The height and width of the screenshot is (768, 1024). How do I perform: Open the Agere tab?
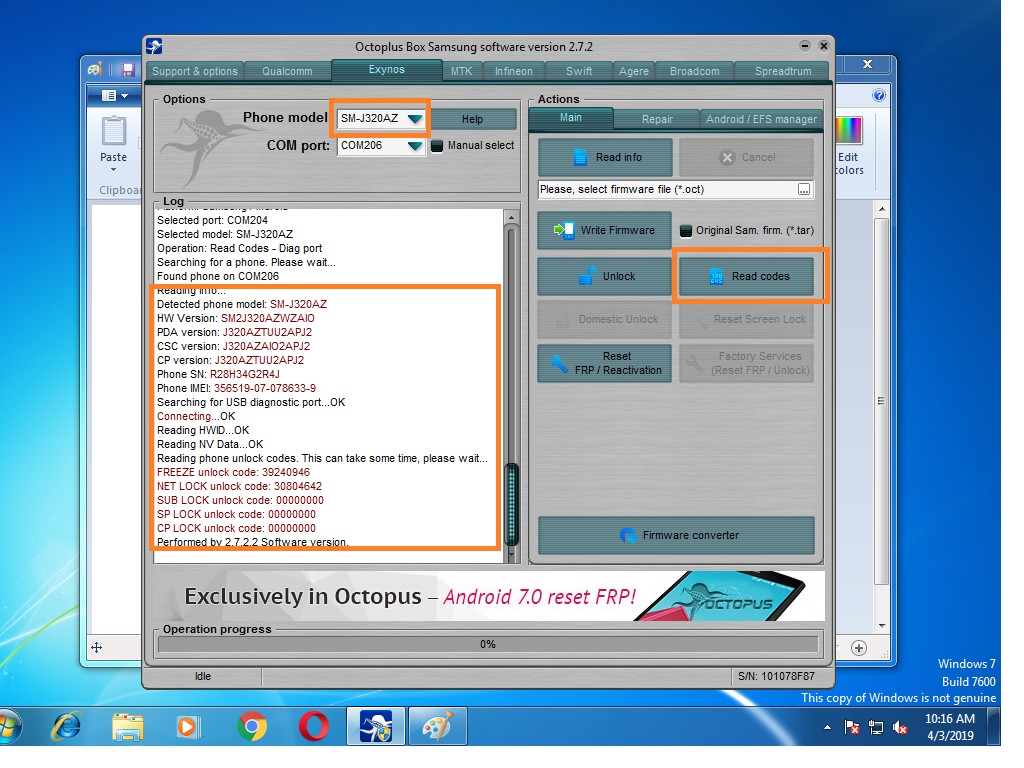click(x=633, y=71)
